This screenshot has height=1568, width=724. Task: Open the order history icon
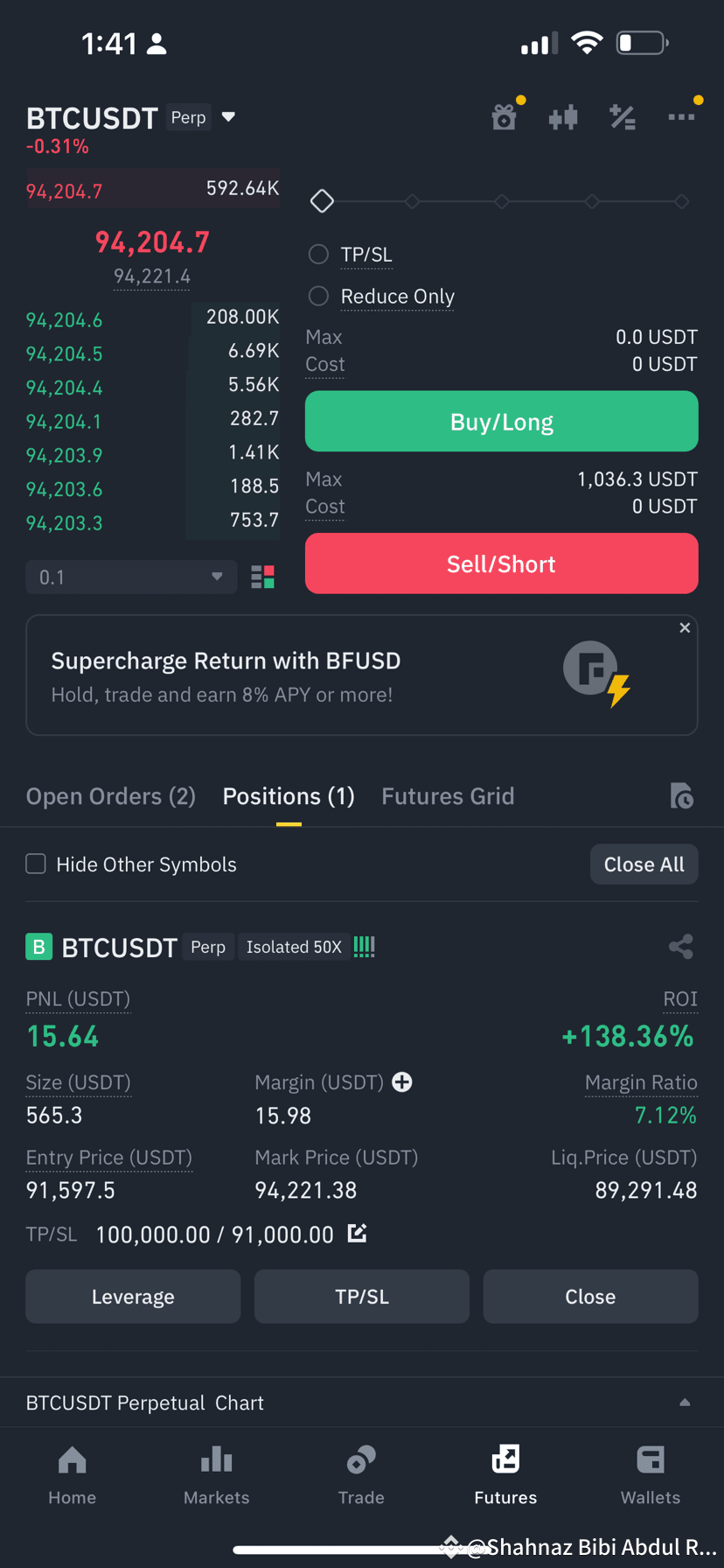[681, 795]
